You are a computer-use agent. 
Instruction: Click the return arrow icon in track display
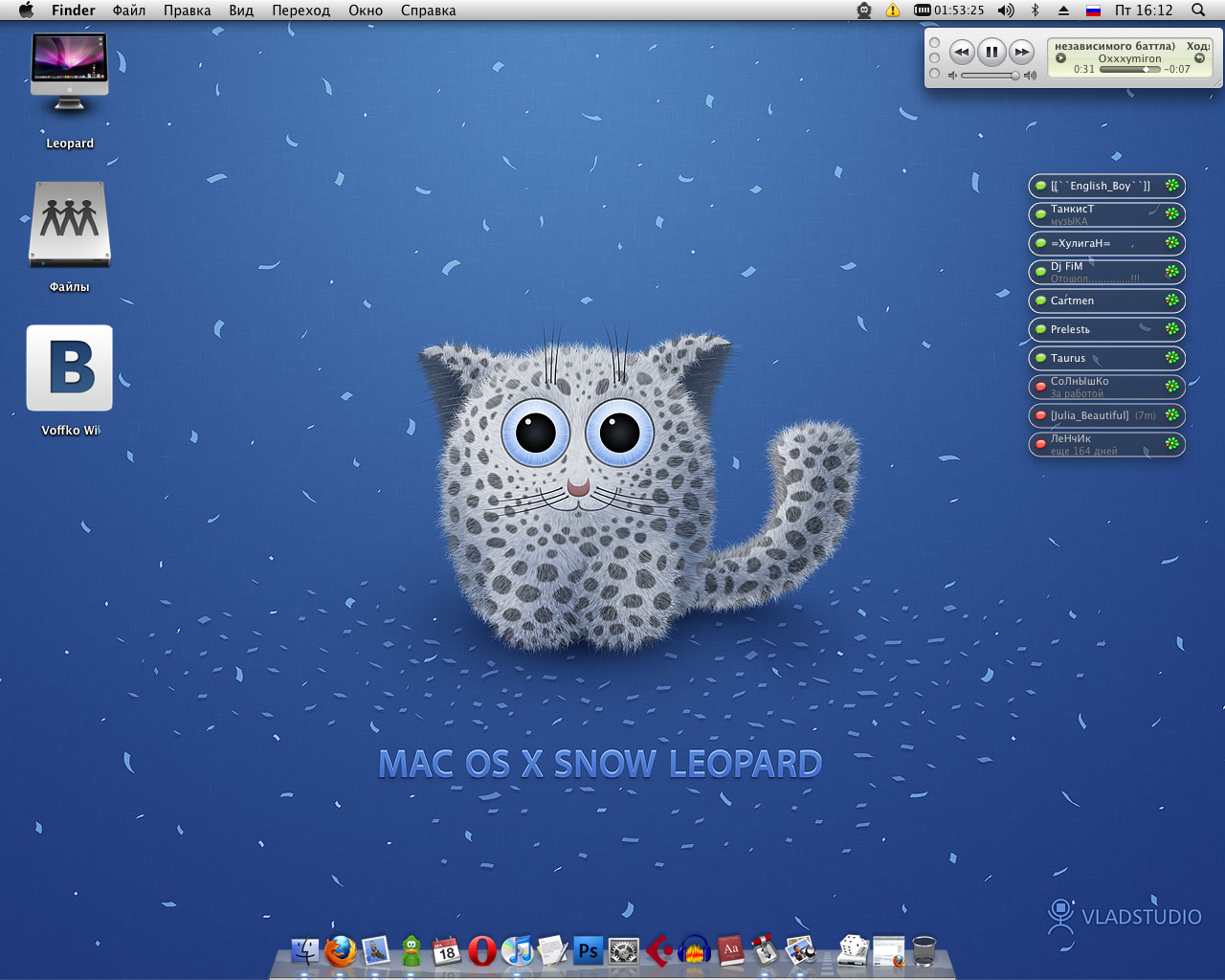1199,58
